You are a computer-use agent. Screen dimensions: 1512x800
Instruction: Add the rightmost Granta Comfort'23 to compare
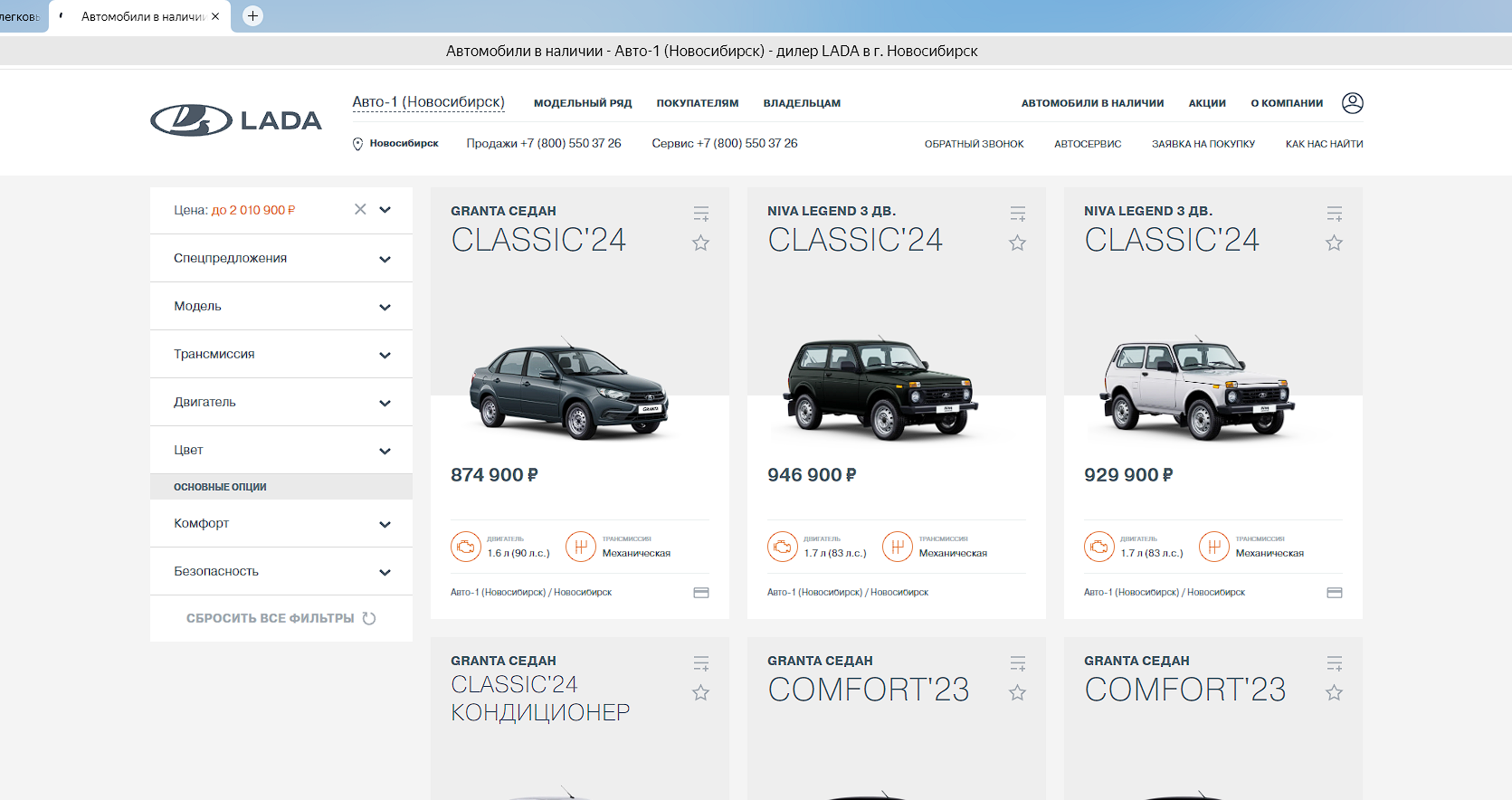coord(1335,663)
